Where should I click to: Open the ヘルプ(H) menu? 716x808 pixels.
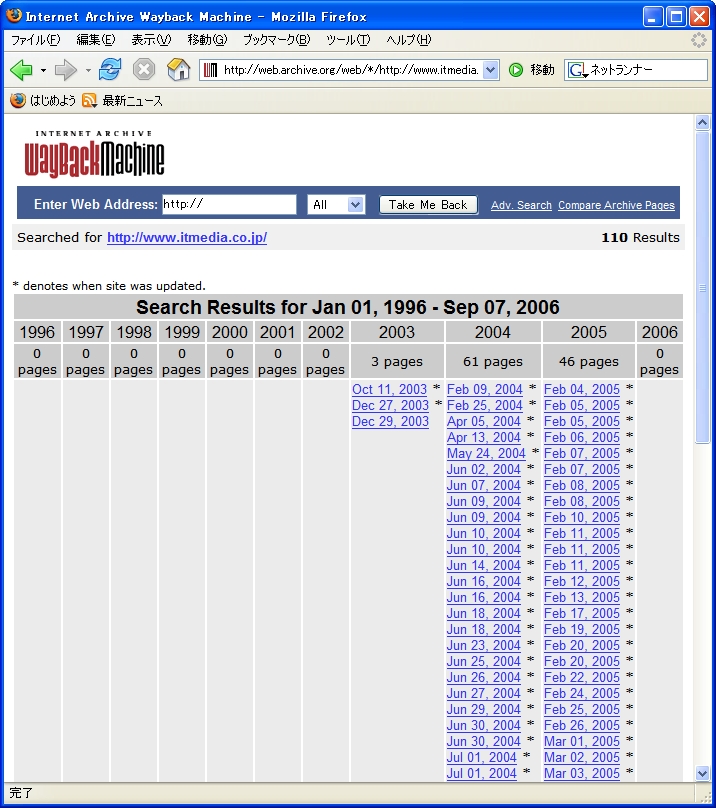(x=408, y=40)
